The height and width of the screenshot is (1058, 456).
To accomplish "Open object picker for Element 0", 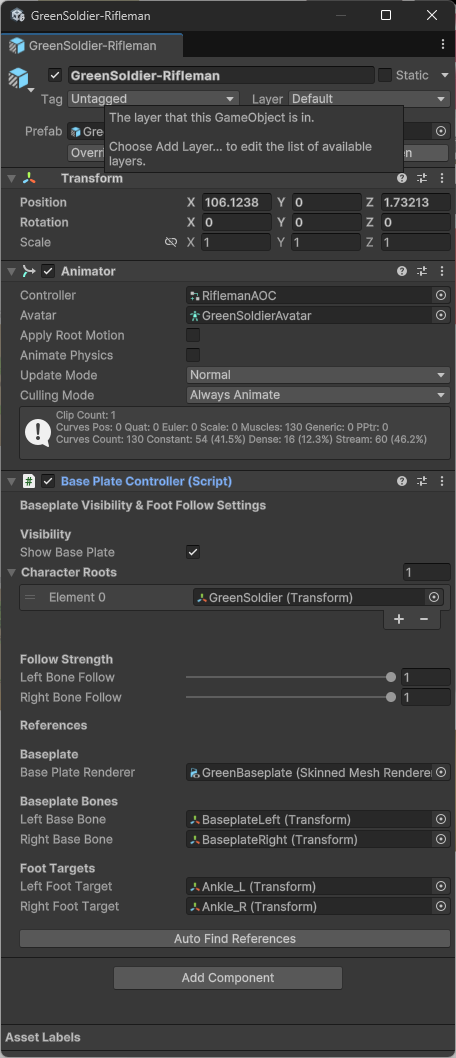I will point(434,597).
